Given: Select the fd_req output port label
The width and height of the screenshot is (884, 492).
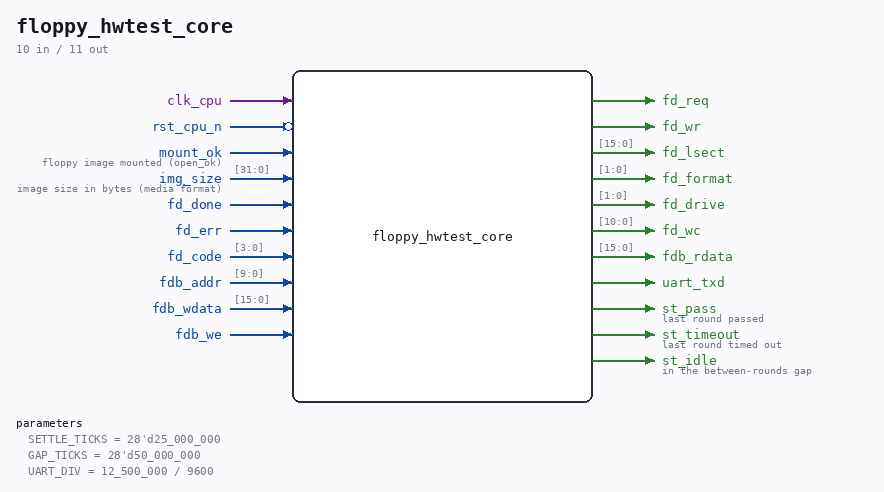Looking at the screenshot, I should pos(686,101).
